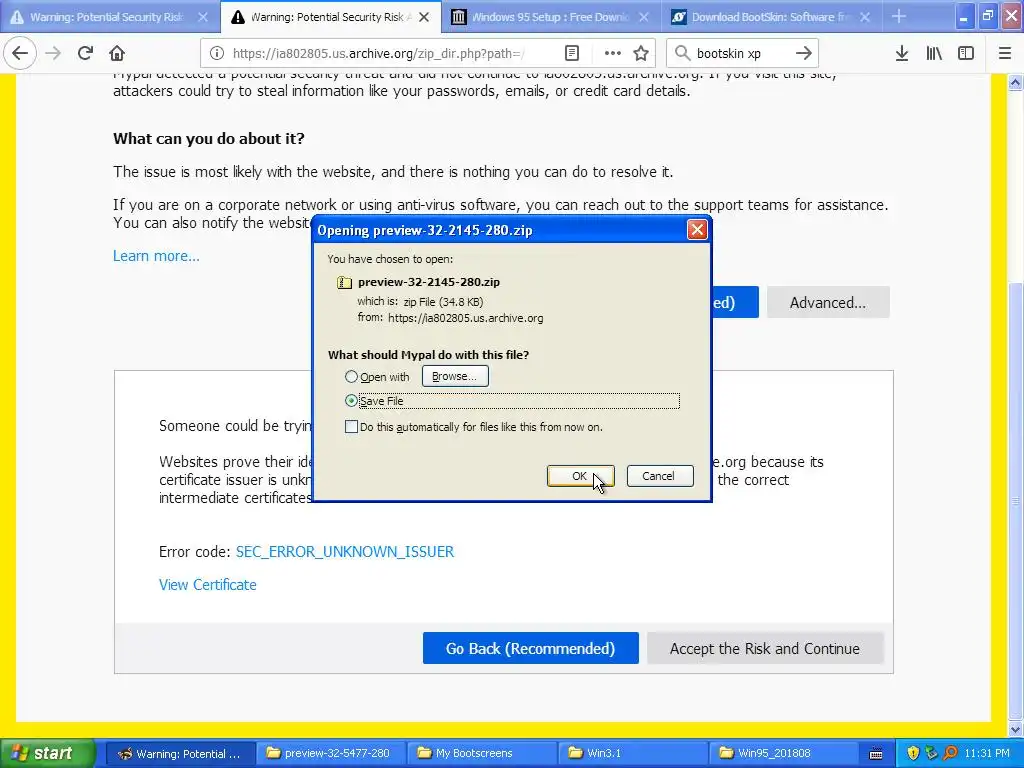Check Do this automatically for files
1024x768 pixels.
click(351, 427)
